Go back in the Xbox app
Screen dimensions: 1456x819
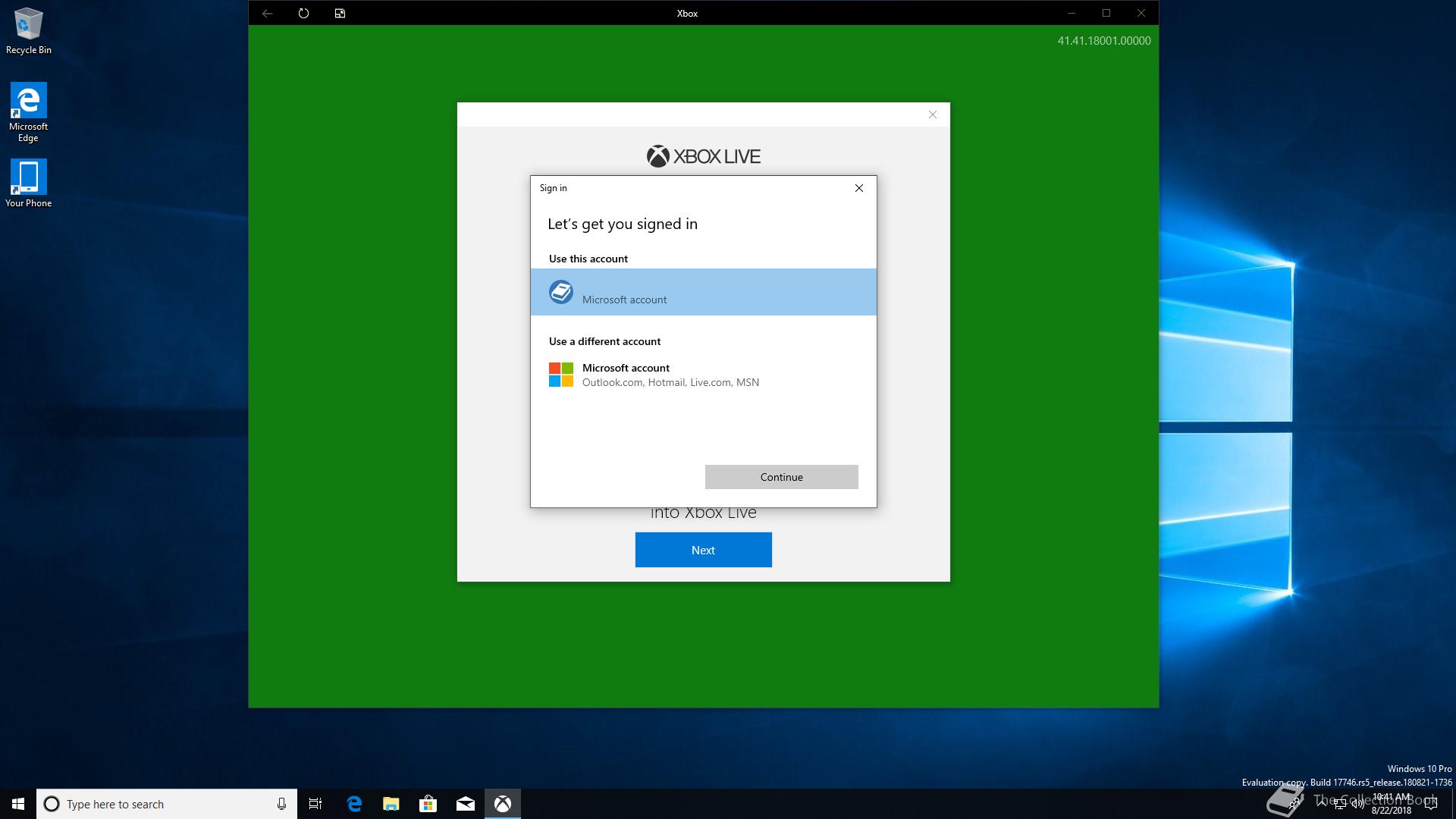pyautogui.click(x=267, y=13)
